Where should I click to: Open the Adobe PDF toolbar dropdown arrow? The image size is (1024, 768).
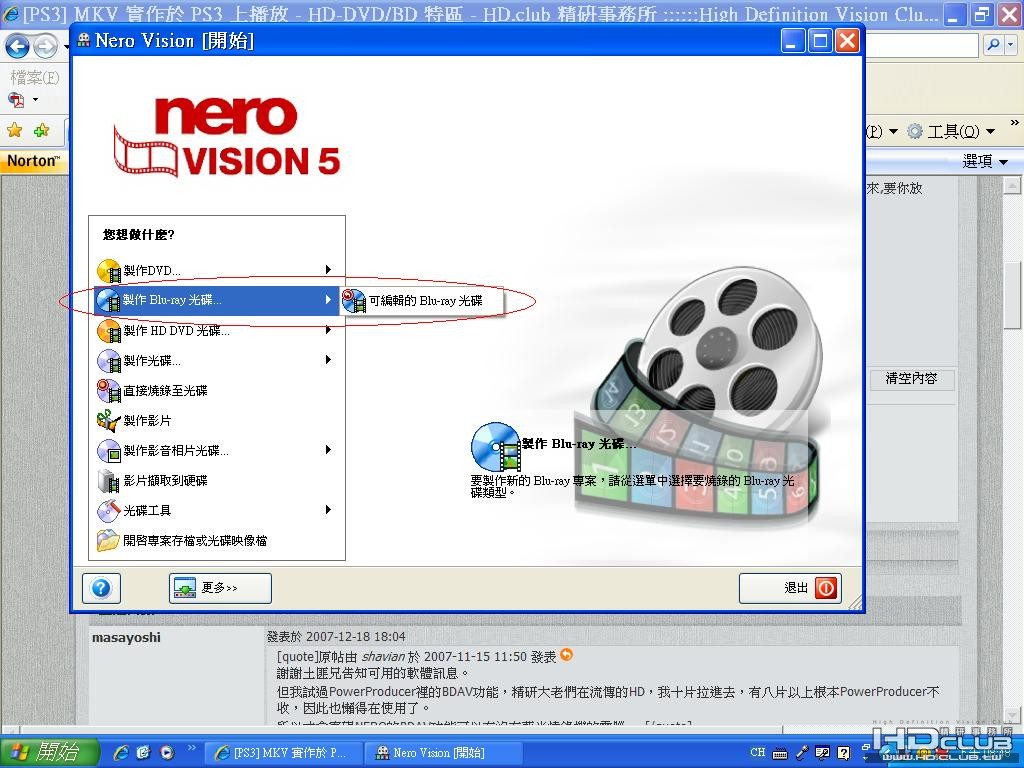pos(35,100)
